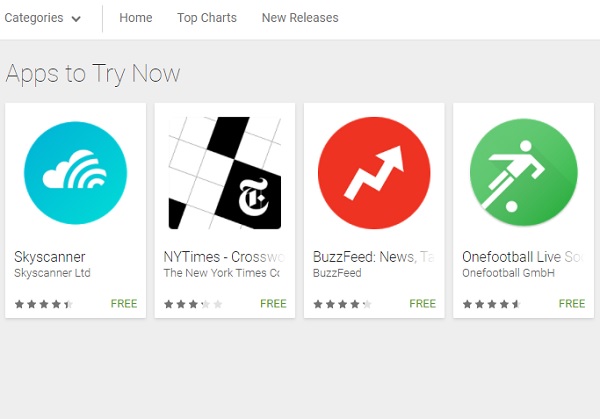Open the Onefootball GmbH developer link
600x419 pixels.
click(x=508, y=273)
